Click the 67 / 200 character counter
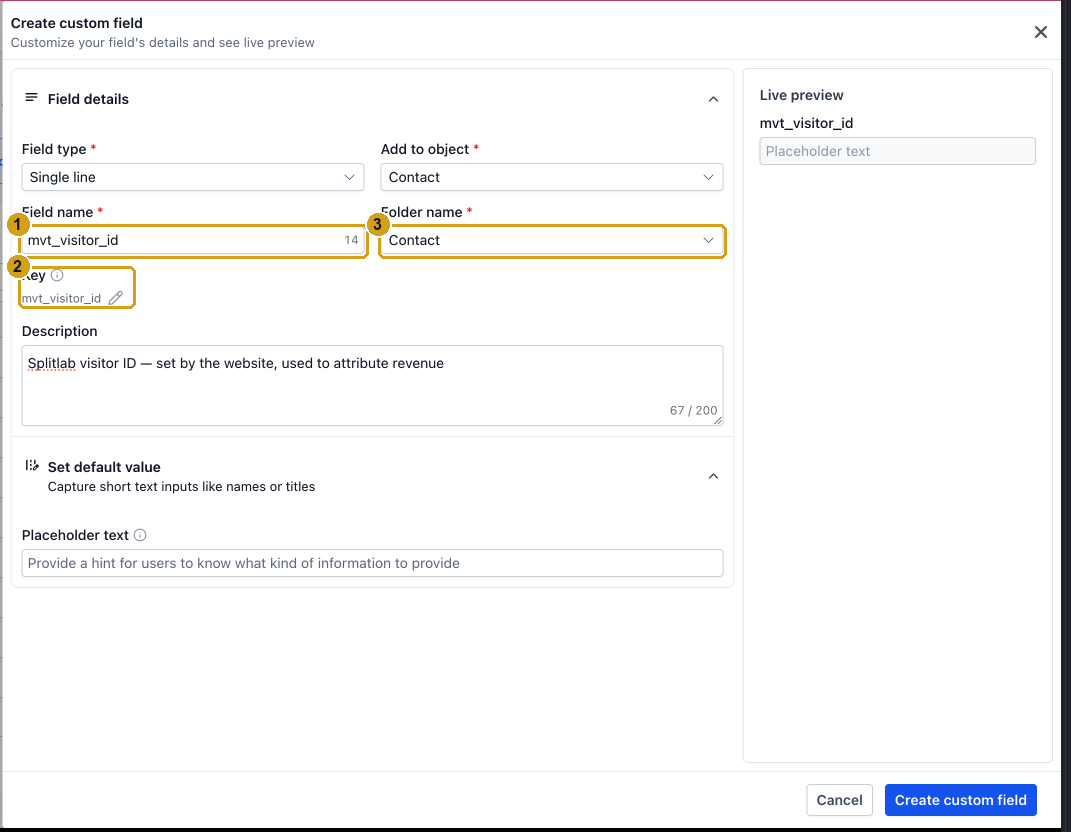 click(693, 410)
